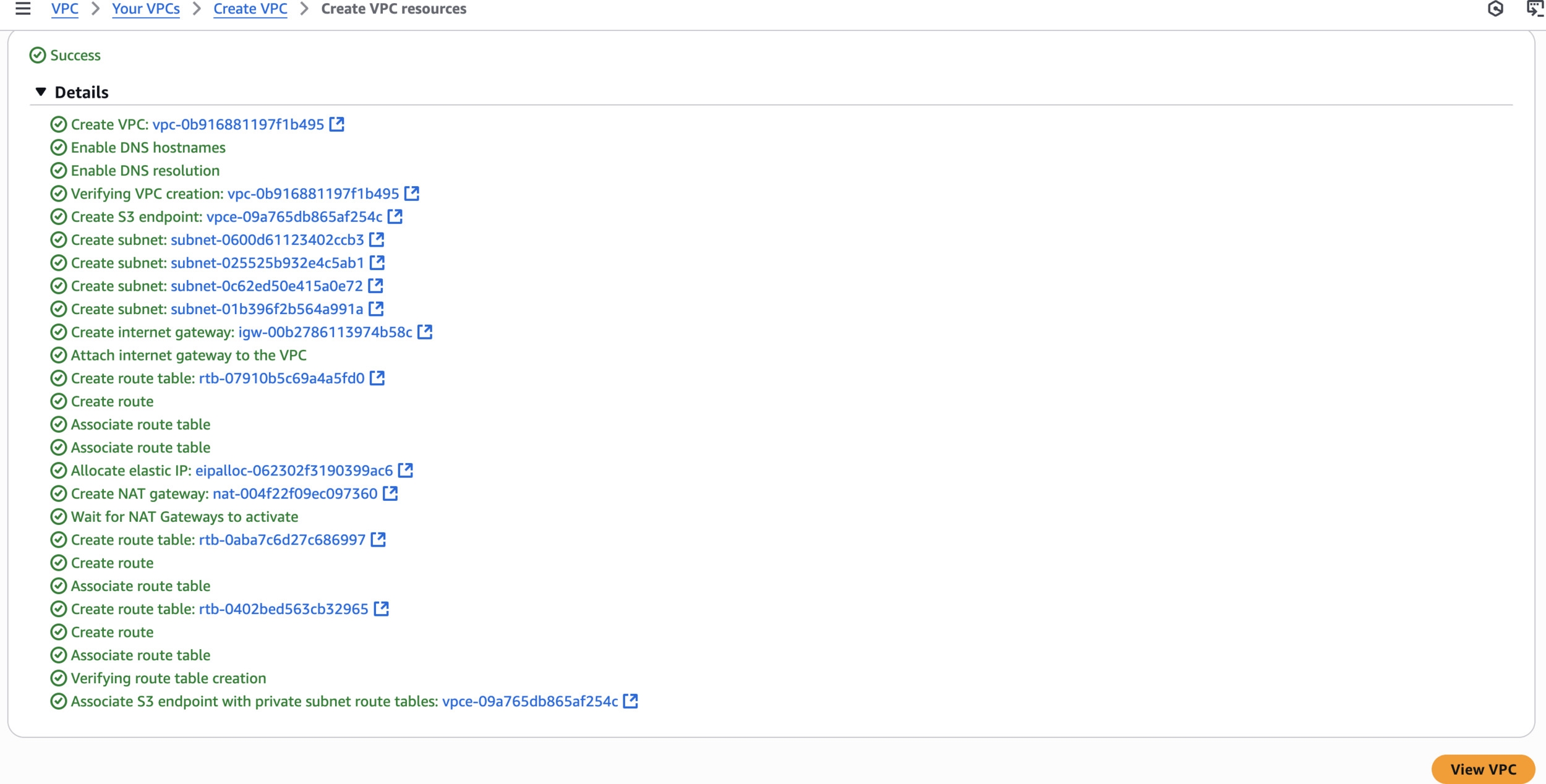The image size is (1546, 784).
Task: Click the hexagon settings icon top right
Action: click(1495, 9)
